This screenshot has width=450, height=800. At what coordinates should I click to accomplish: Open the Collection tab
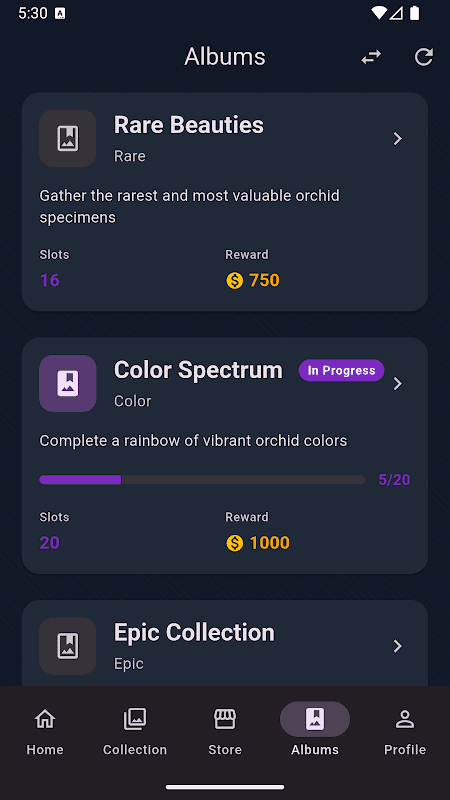click(135, 730)
